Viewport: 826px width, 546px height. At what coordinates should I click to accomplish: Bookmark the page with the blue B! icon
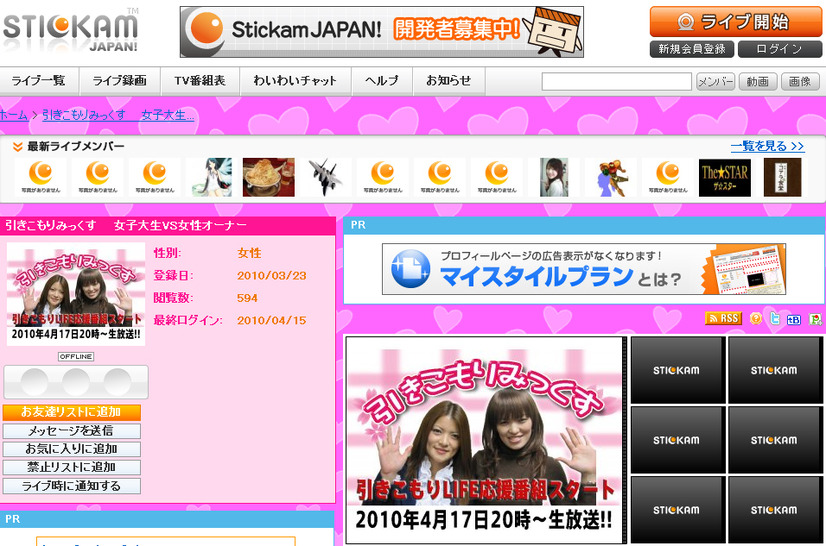pos(793,319)
